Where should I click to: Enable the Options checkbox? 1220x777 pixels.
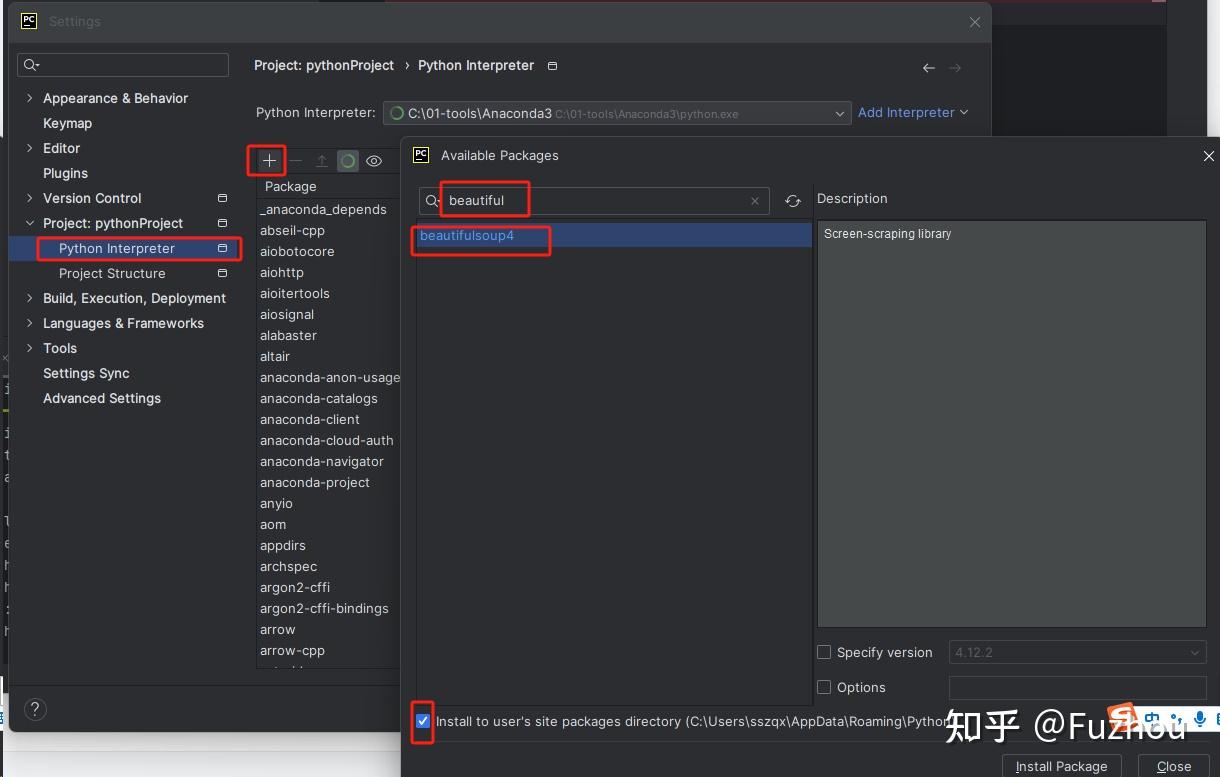pos(823,687)
